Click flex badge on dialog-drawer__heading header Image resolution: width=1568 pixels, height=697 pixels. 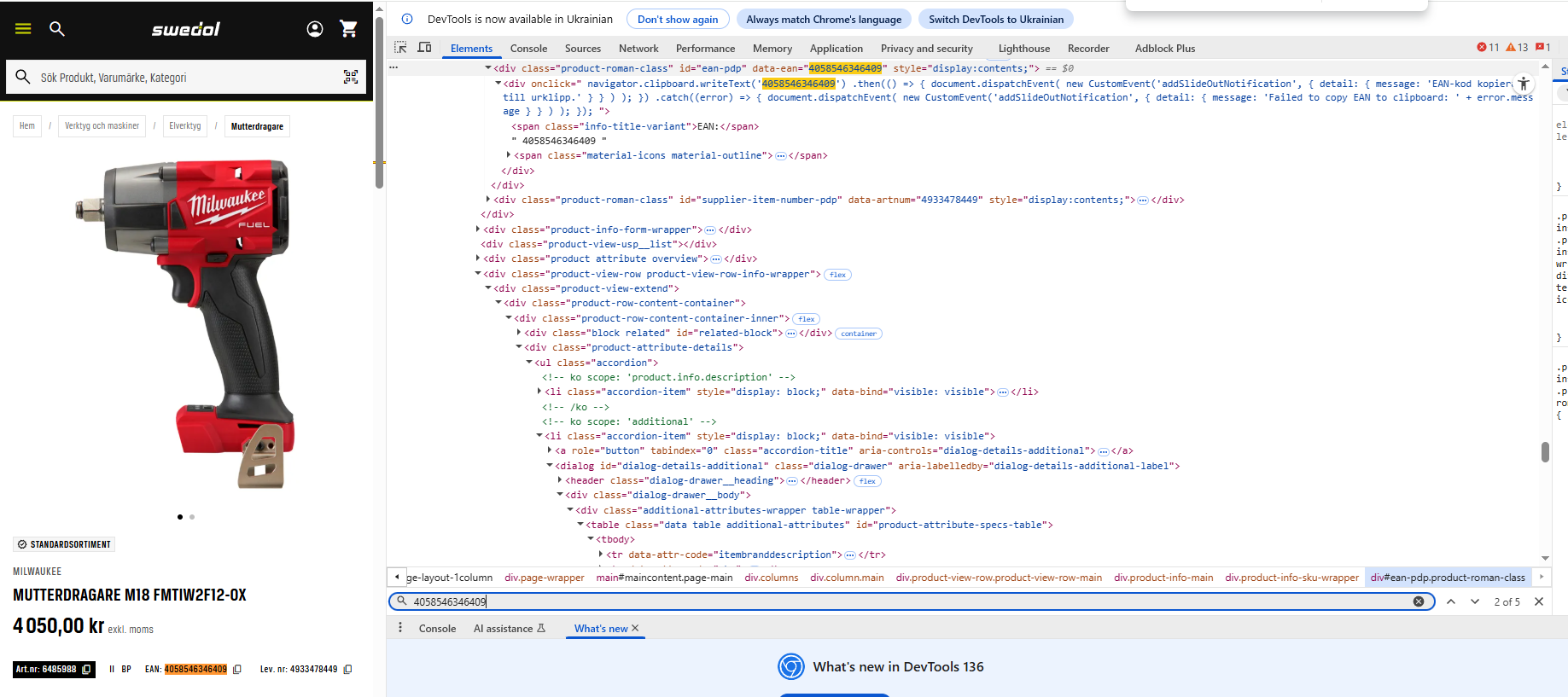[x=868, y=481]
